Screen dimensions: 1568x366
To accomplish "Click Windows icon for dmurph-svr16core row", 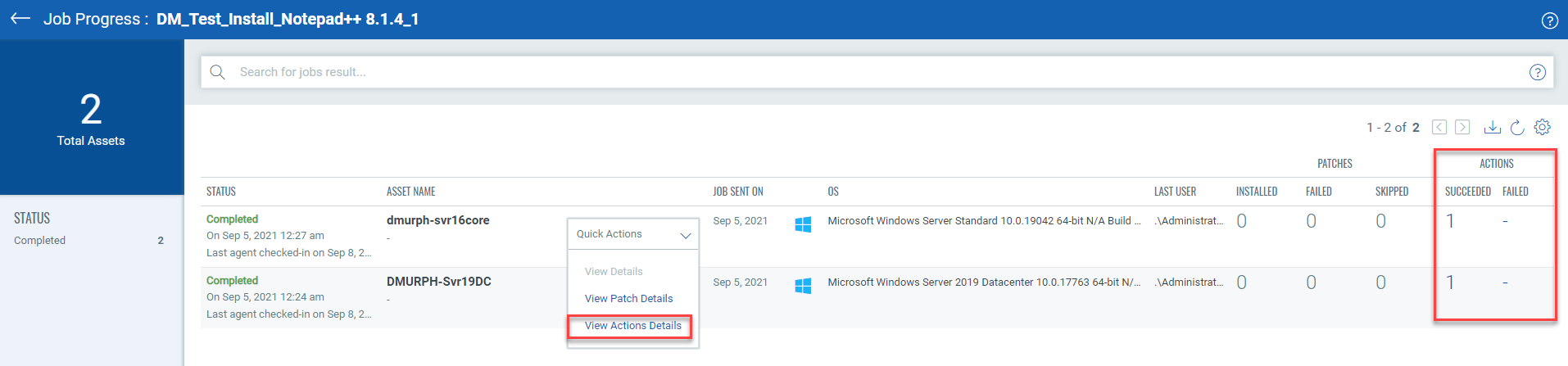I will tap(803, 224).
